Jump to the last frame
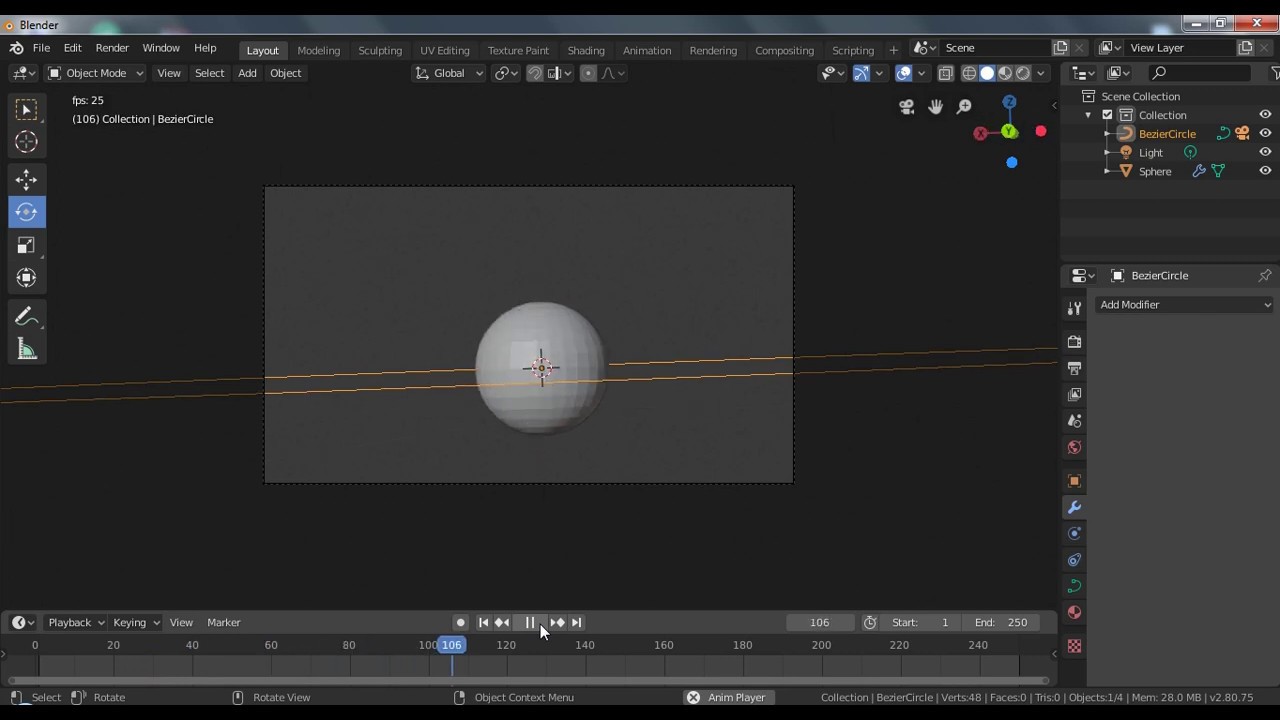The width and height of the screenshot is (1280, 720). click(x=576, y=623)
